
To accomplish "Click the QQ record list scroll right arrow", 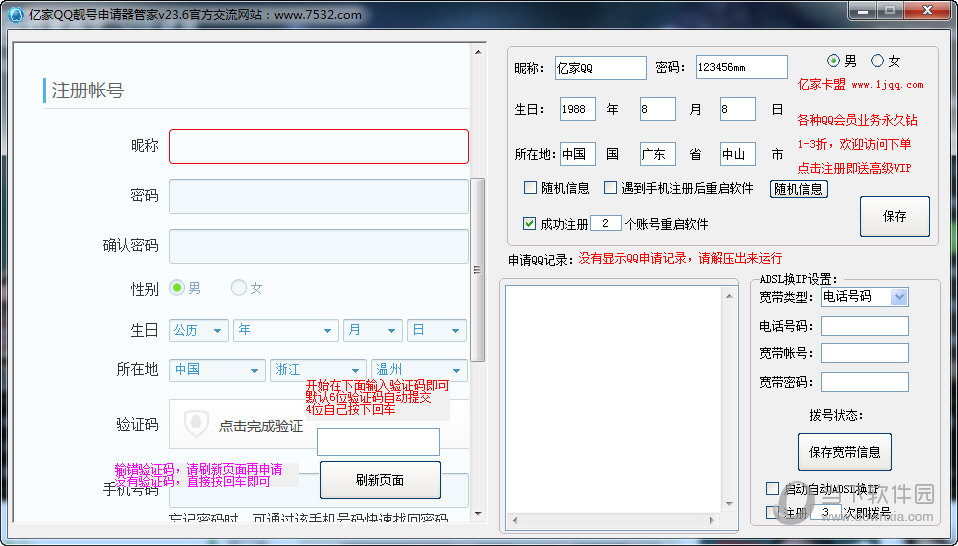I will click(712, 520).
